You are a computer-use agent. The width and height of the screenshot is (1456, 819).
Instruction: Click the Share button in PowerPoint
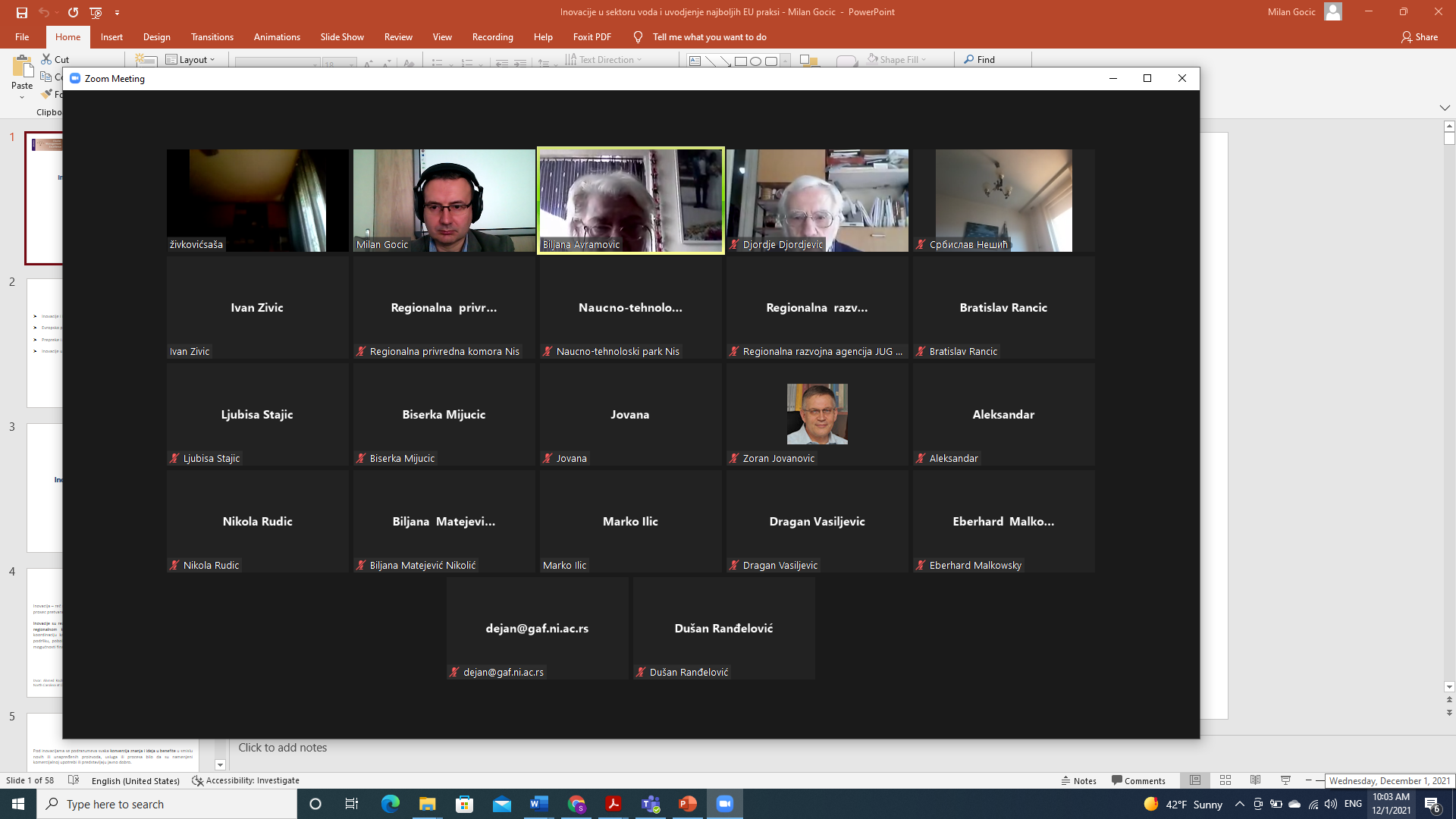coord(1420,37)
